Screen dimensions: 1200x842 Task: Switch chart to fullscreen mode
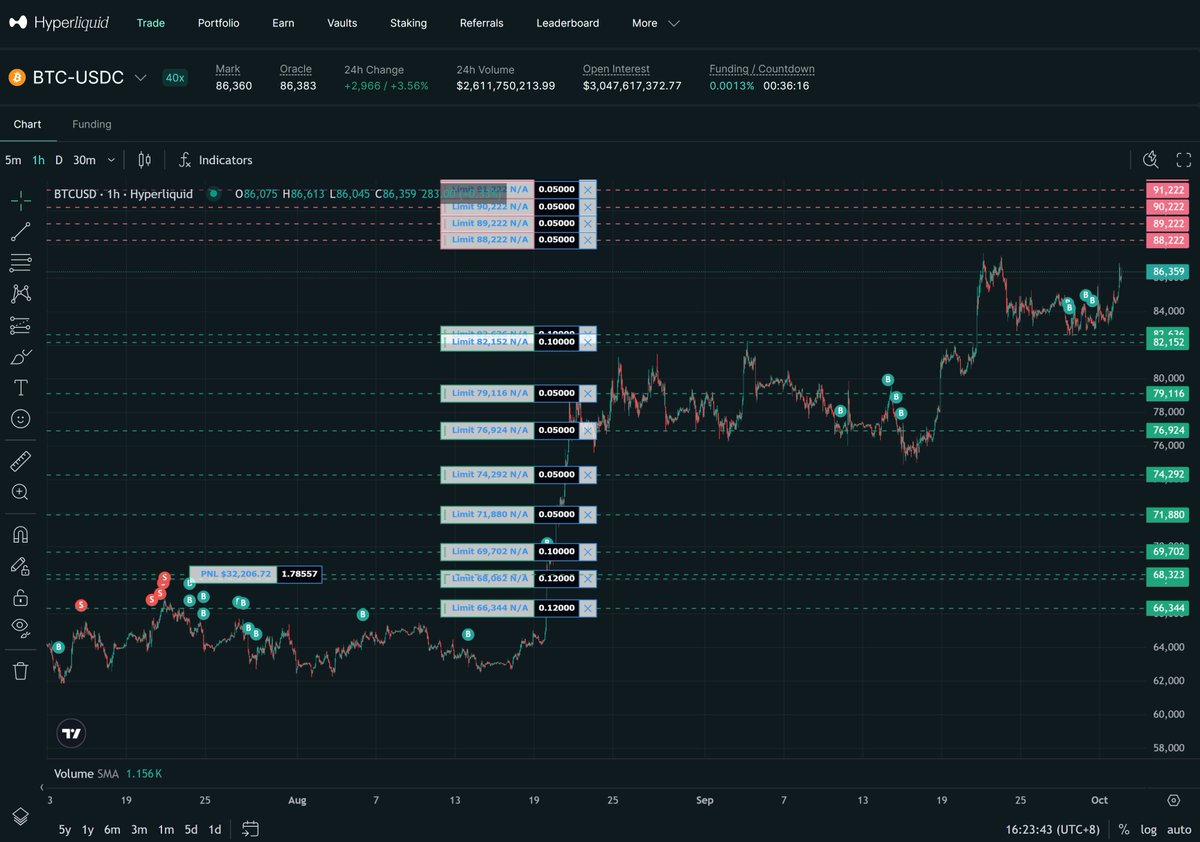tap(1183, 160)
